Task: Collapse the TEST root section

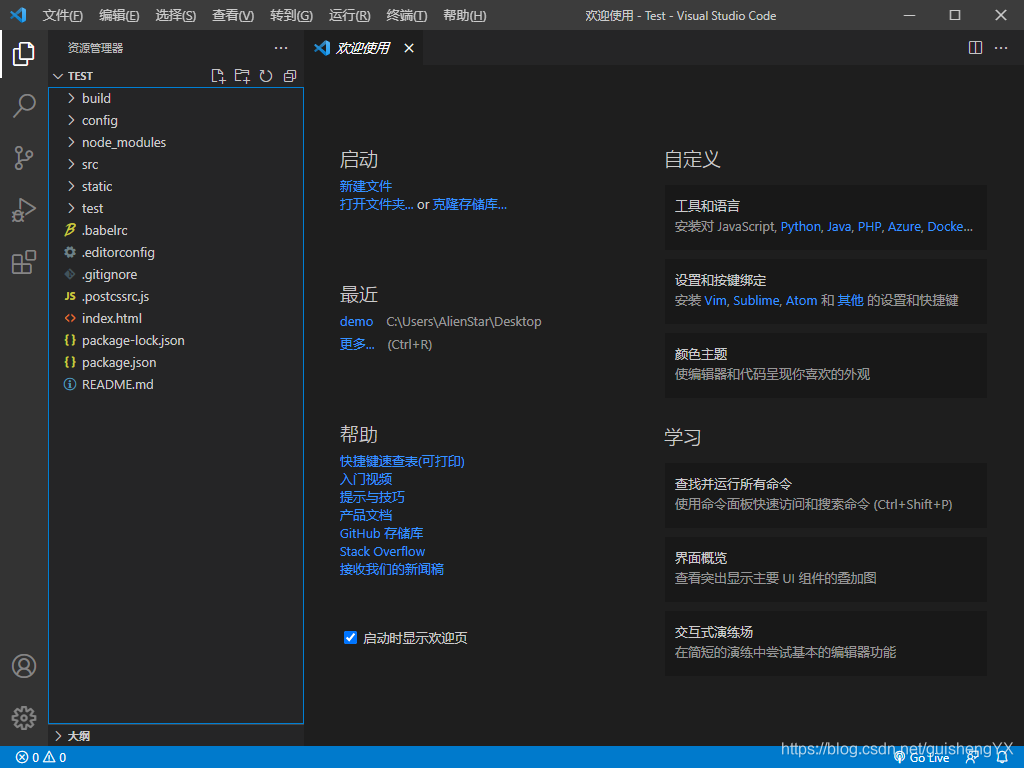Action: click(x=73, y=76)
